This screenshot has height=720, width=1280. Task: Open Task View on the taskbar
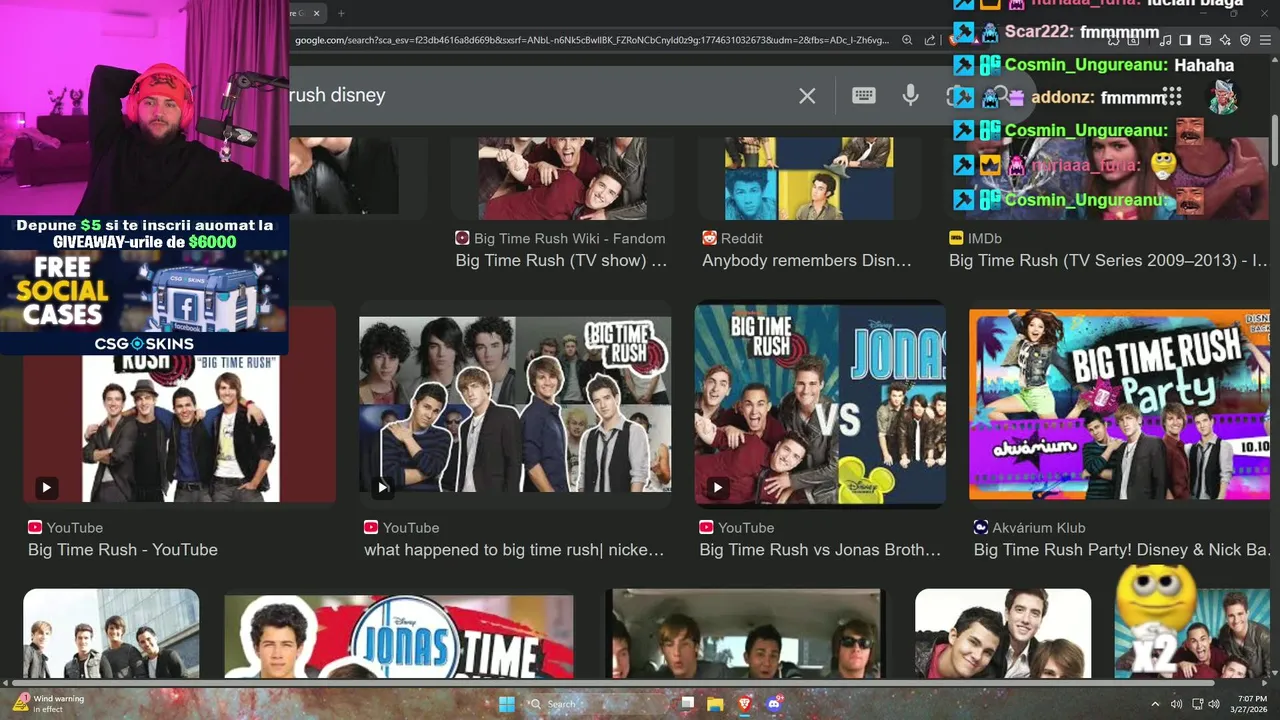point(687,704)
